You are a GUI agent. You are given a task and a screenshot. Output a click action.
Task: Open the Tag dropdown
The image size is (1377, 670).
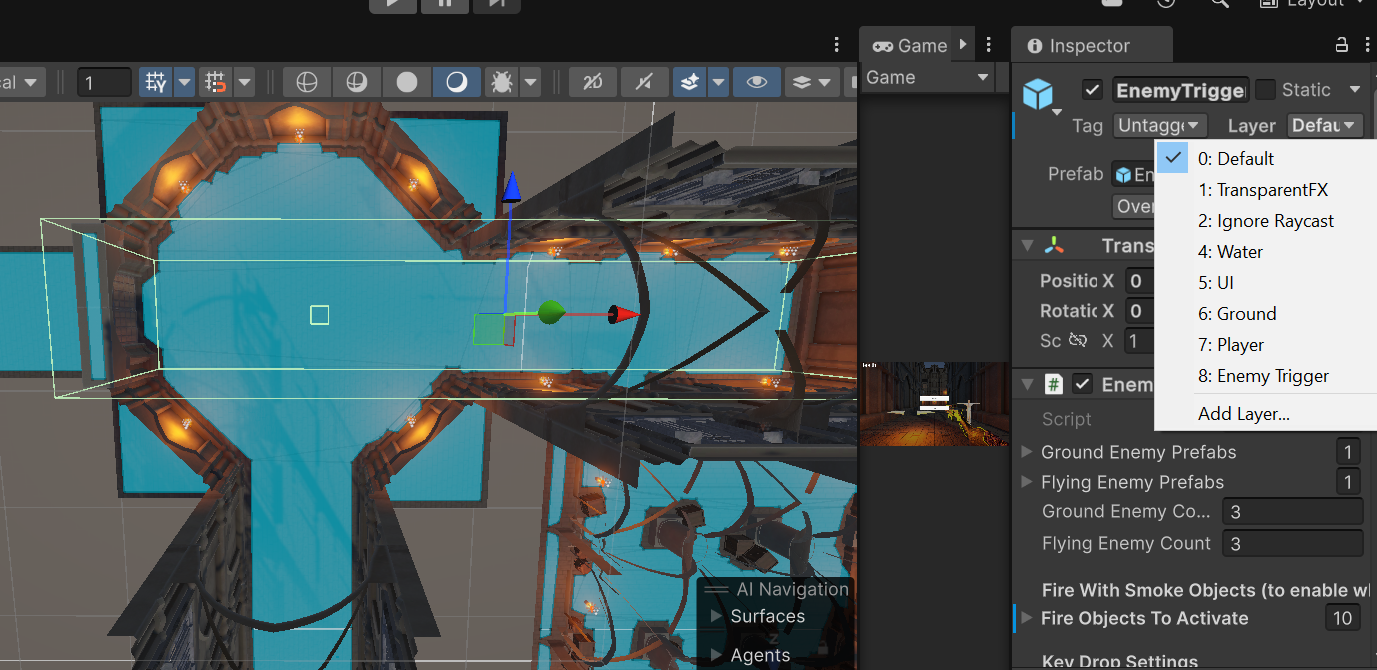(x=1160, y=125)
